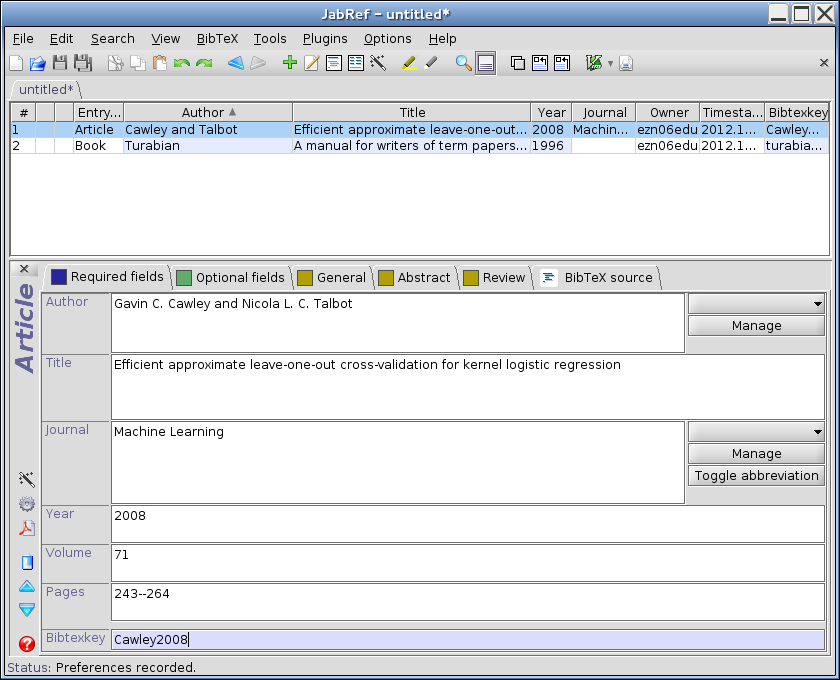Click the highlighter Mark entries icon
Screen dimensions: 840x680
[409, 63]
